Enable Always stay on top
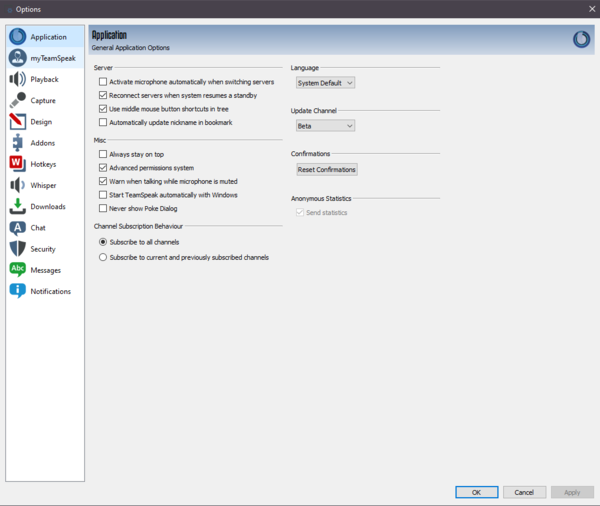 (x=103, y=154)
